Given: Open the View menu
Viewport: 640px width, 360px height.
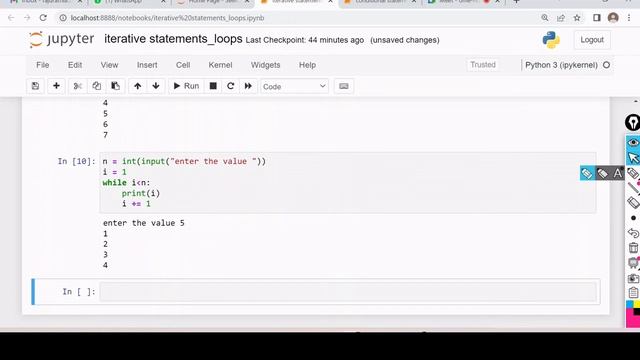Looking at the screenshot, I should [109, 65].
